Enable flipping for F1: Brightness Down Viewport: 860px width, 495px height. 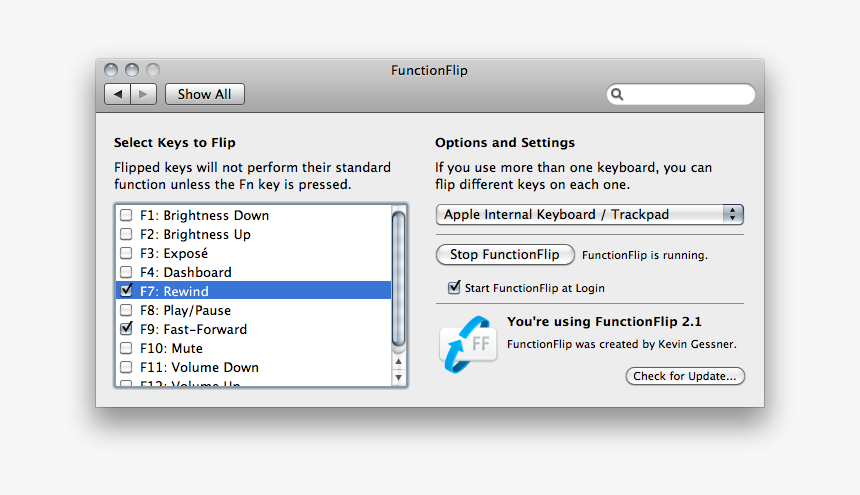126,215
